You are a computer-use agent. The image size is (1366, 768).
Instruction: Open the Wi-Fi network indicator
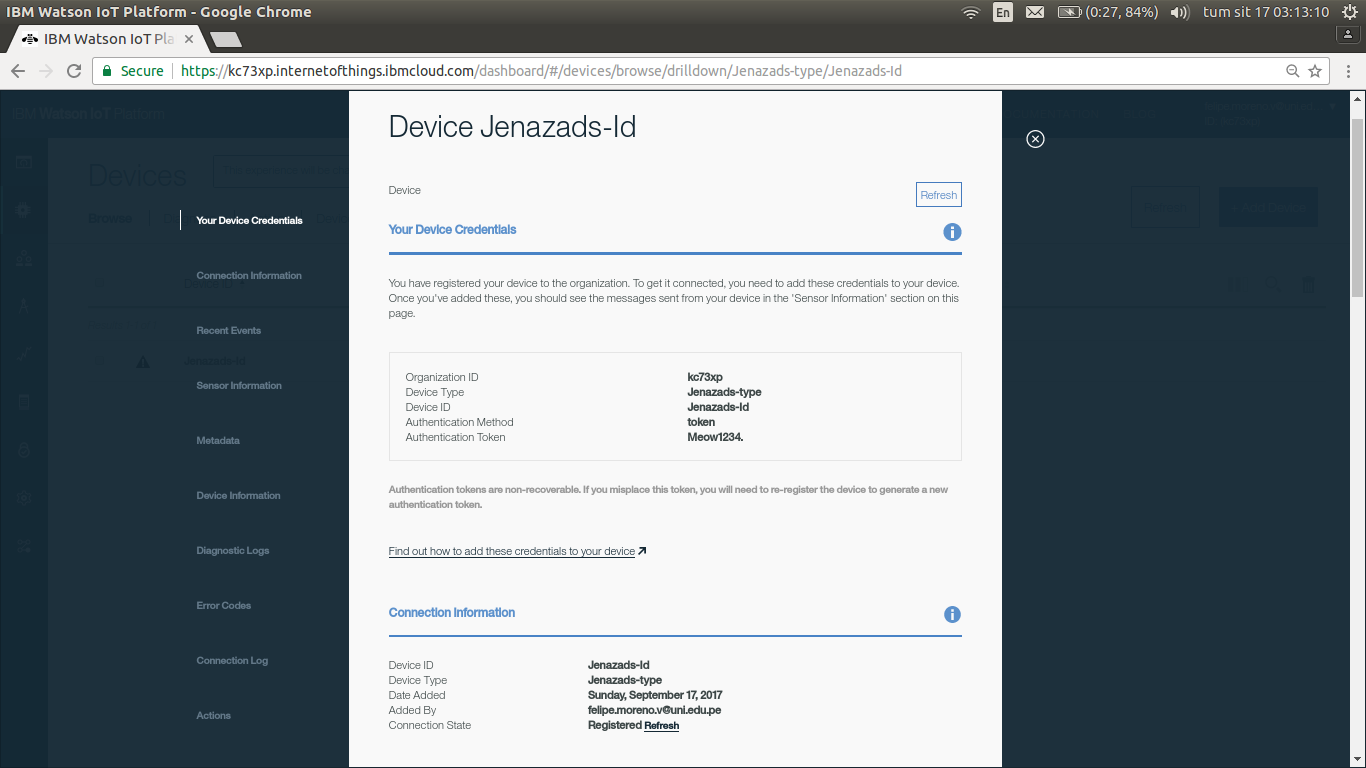(x=970, y=12)
